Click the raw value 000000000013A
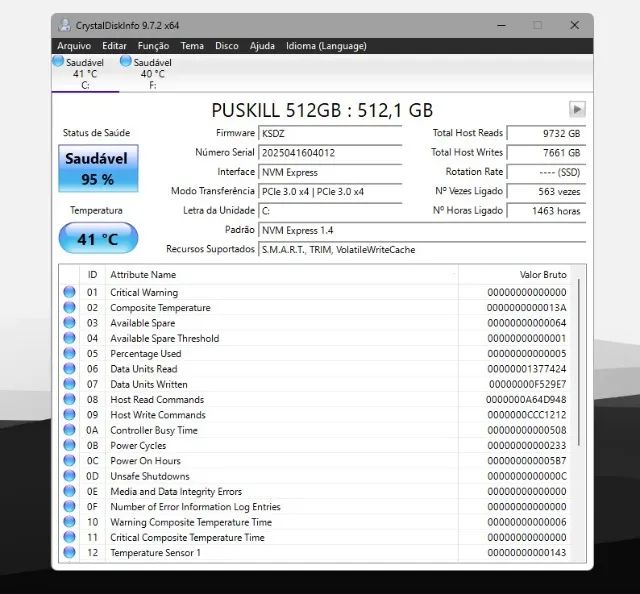Image resolution: width=640 pixels, height=594 pixels. (x=527, y=307)
